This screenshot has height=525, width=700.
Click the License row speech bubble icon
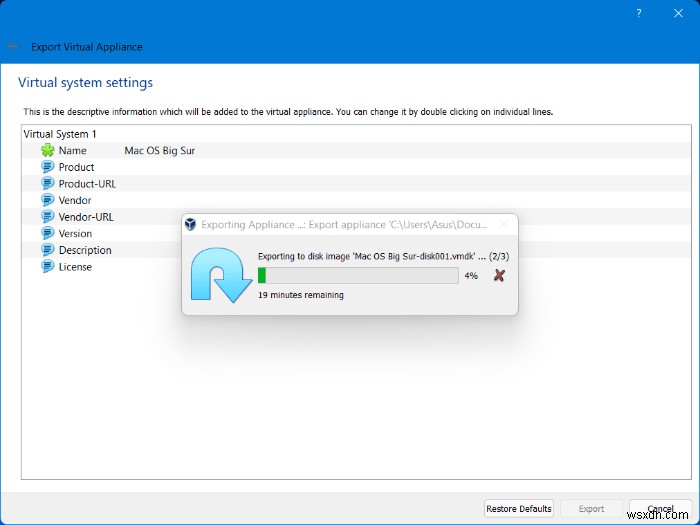[48, 267]
